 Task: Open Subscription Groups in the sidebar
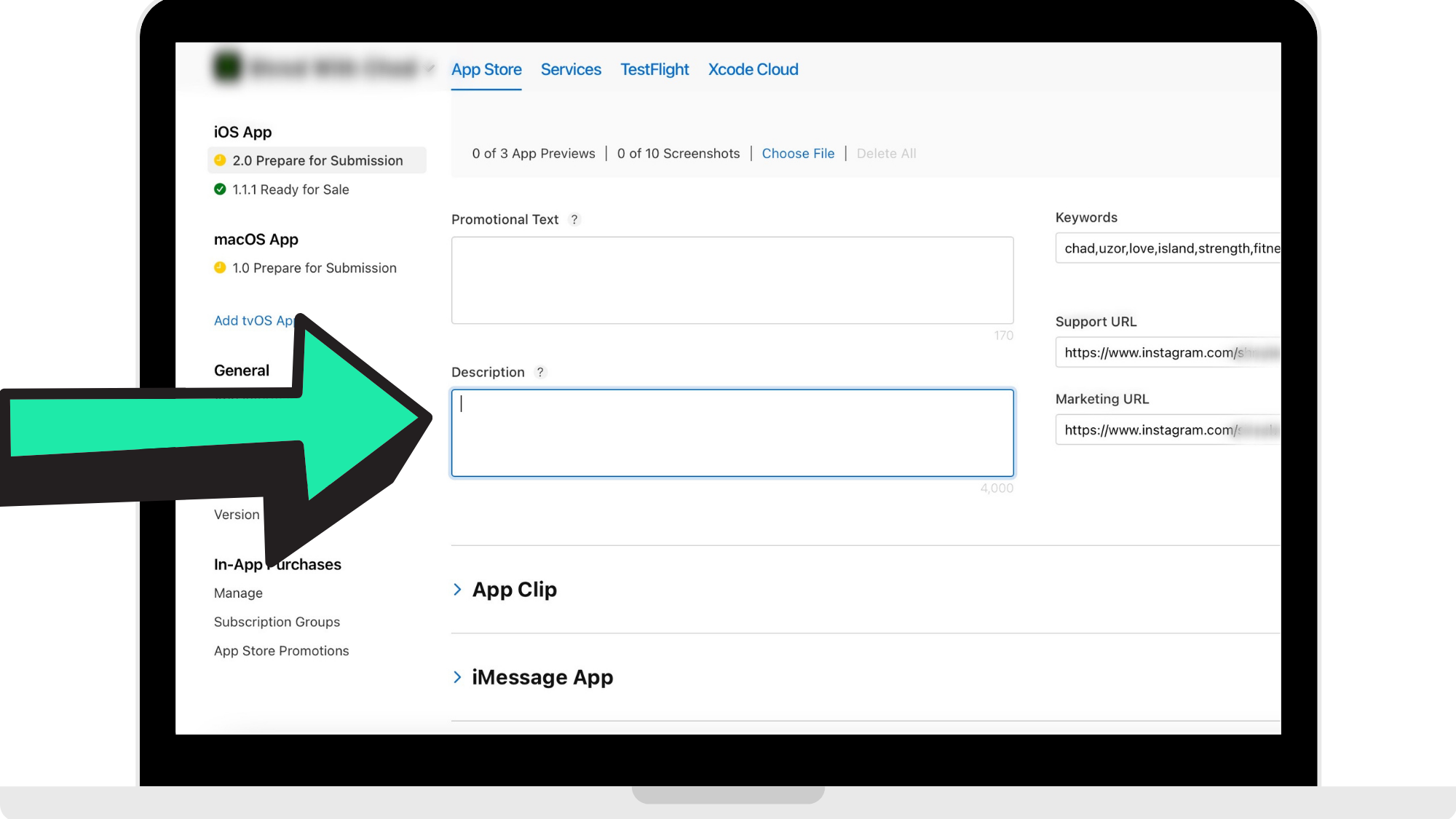click(277, 622)
